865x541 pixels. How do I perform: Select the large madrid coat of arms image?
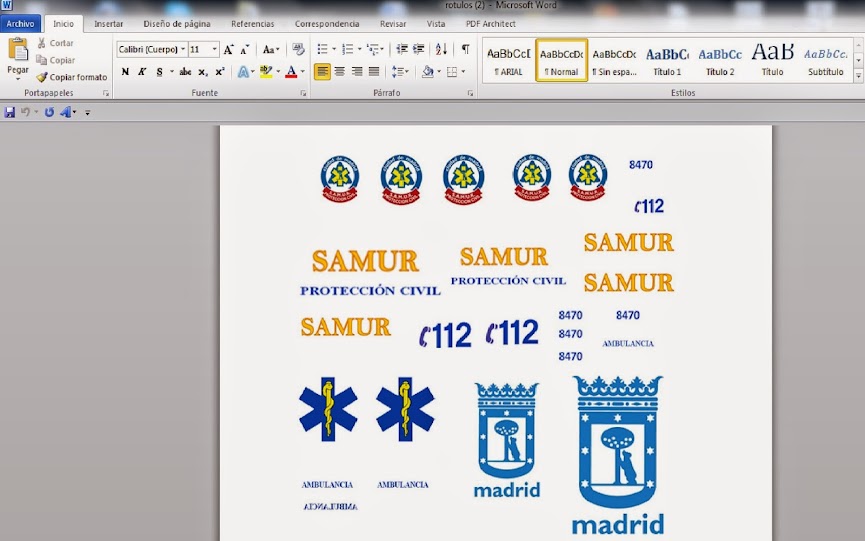point(617,456)
